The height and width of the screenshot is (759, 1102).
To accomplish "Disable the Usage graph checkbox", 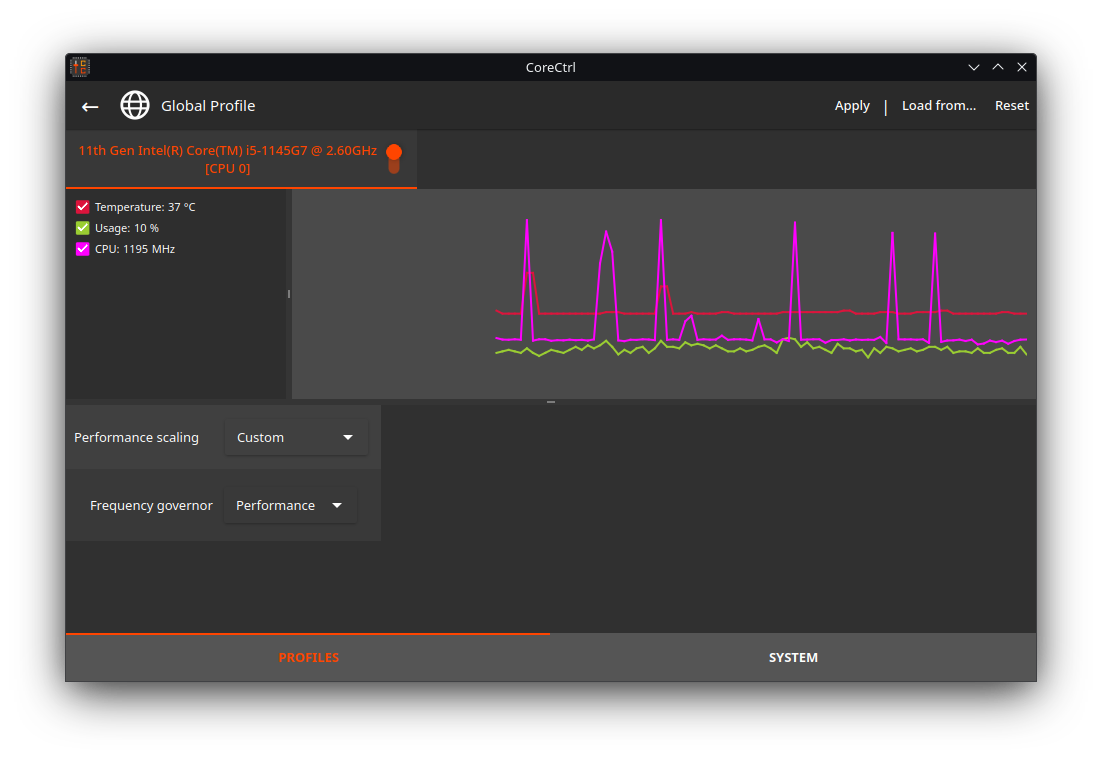I will click(x=83, y=228).
